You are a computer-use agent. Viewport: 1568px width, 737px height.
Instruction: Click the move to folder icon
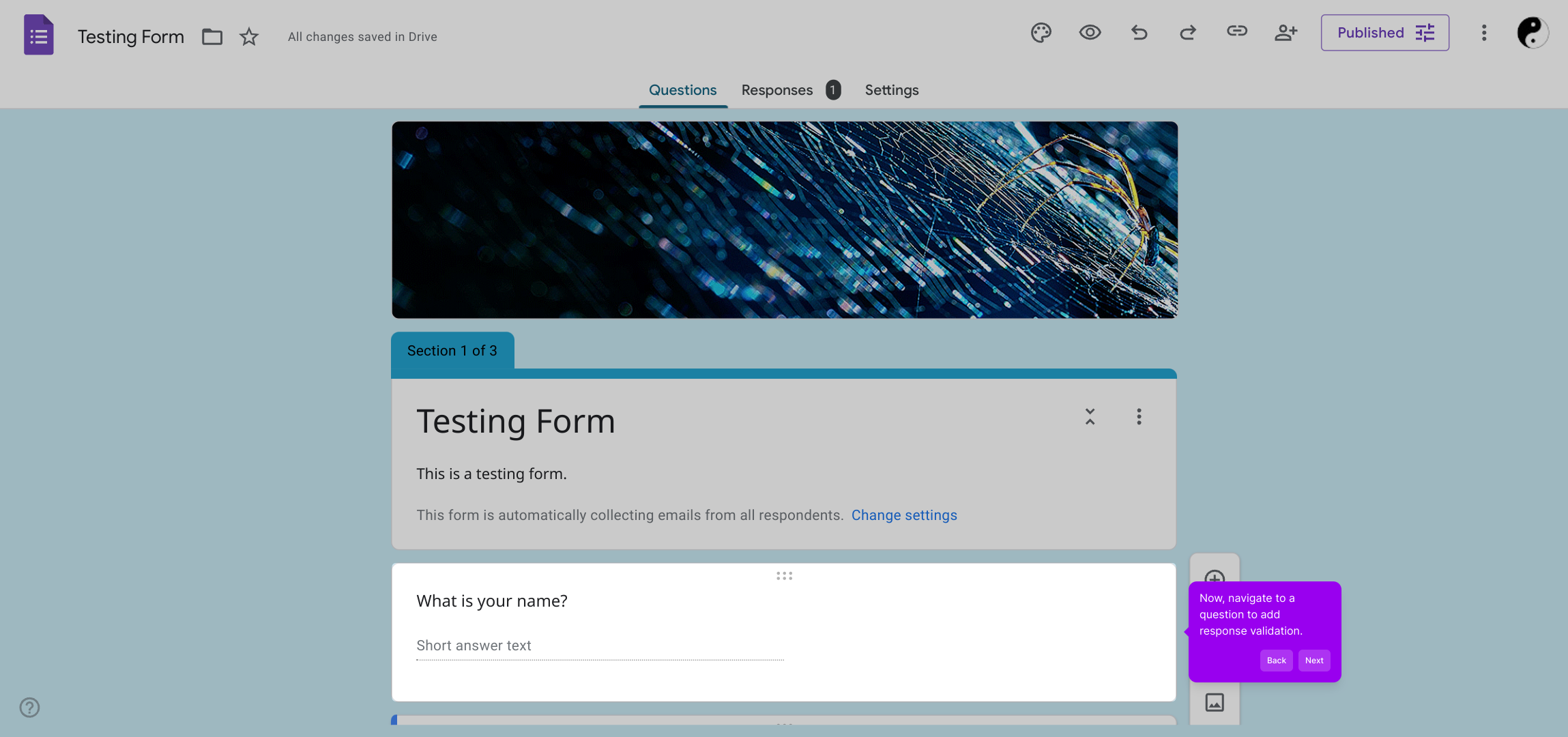coord(212,37)
